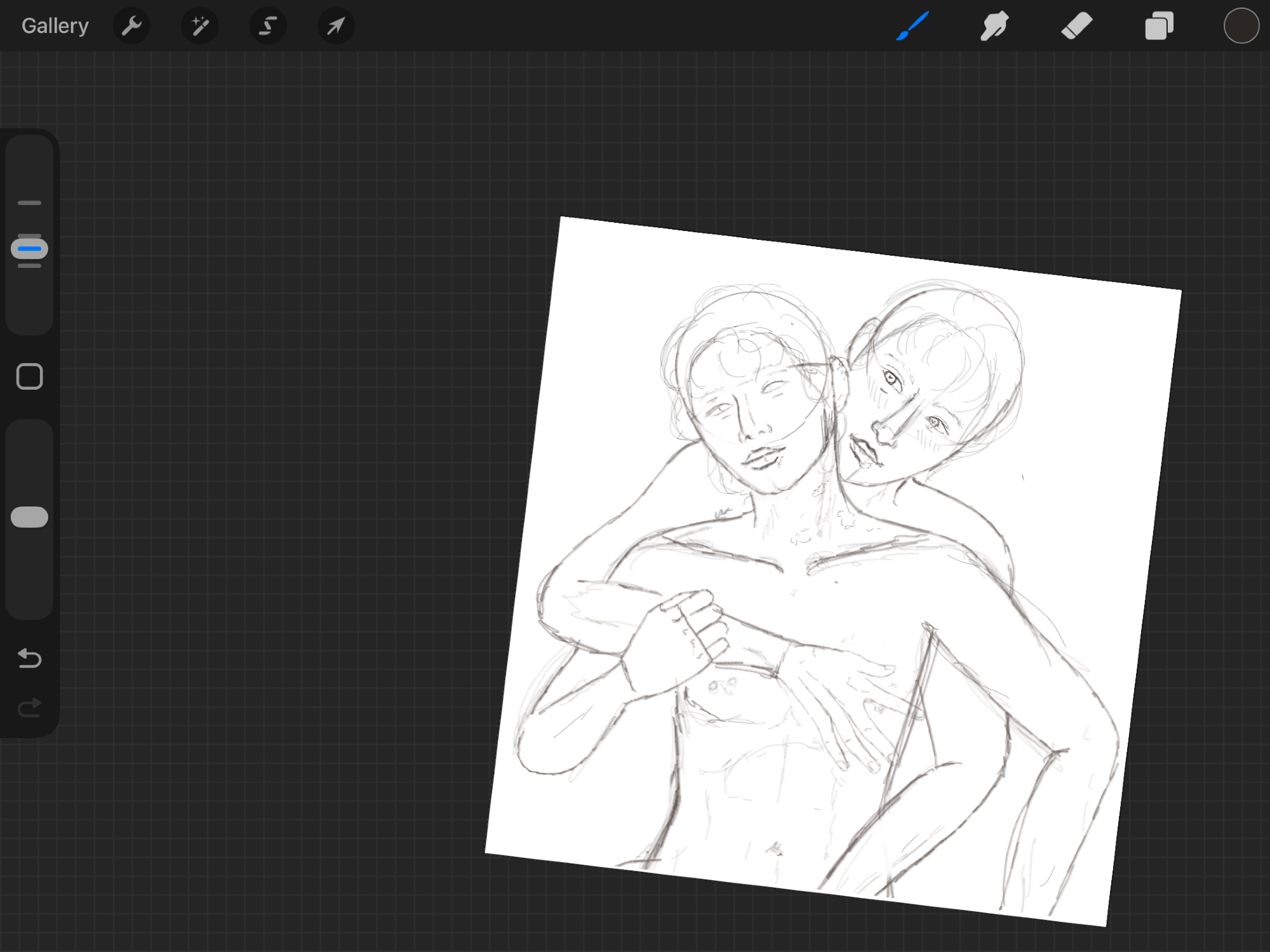
Task: Open the Gallery view
Action: click(x=55, y=26)
